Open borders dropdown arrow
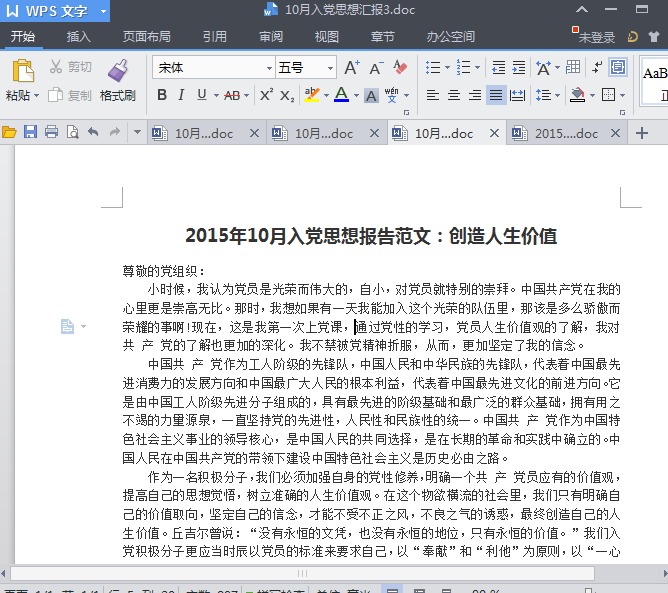Screen dimensions: 668x593 tap(622, 95)
